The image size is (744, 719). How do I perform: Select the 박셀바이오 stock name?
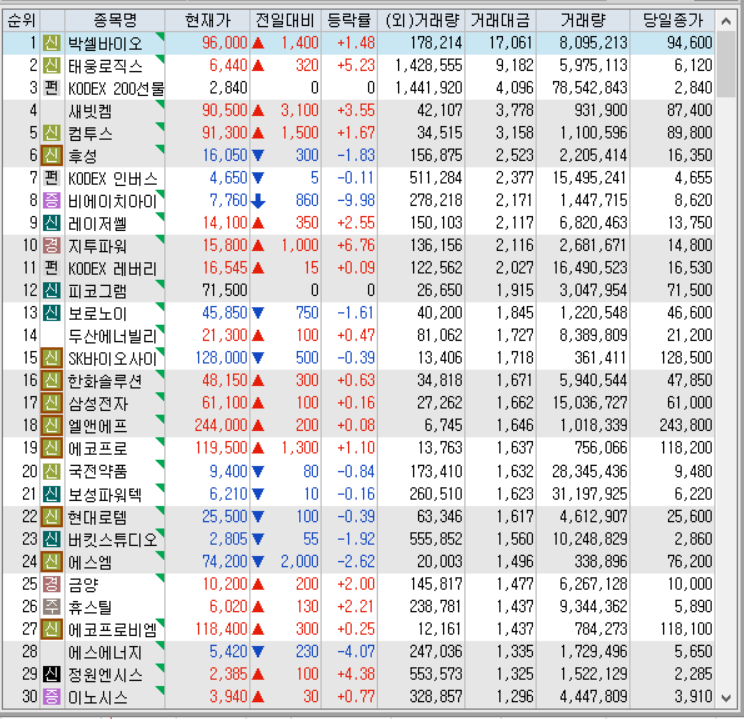coord(105,44)
